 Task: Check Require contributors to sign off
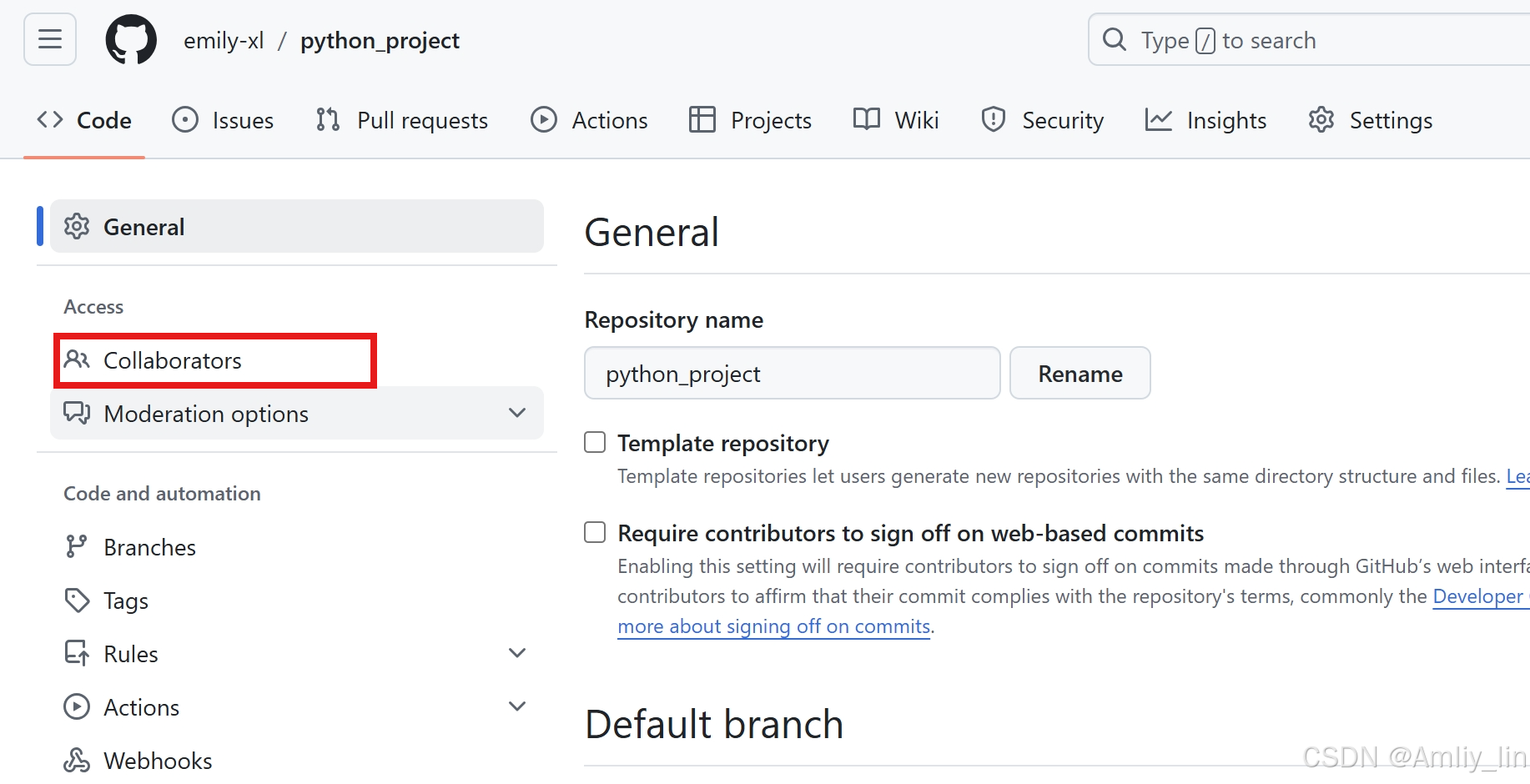coord(595,532)
